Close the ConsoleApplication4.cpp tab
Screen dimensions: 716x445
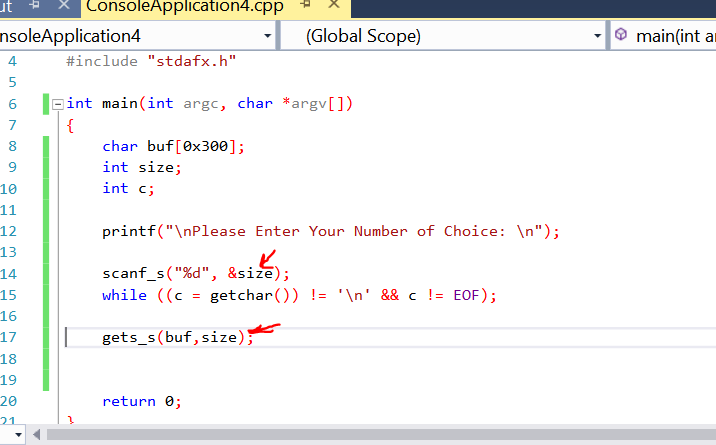[x=336, y=6]
